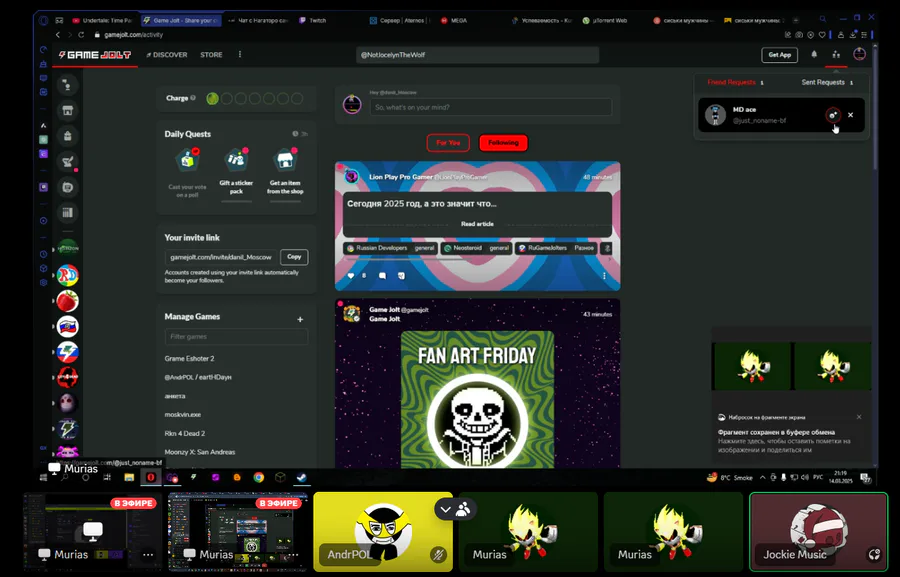Image resolution: width=900 pixels, height=577 pixels.
Task: Copy the invite link
Action: pos(294,257)
